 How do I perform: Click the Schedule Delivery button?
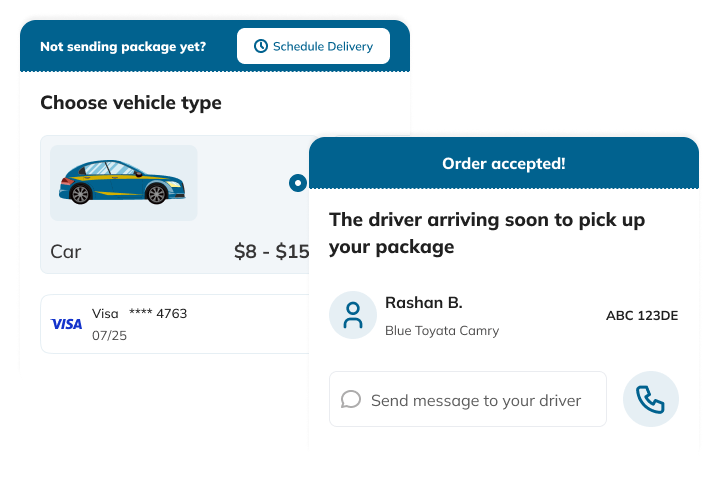(x=313, y=46)
